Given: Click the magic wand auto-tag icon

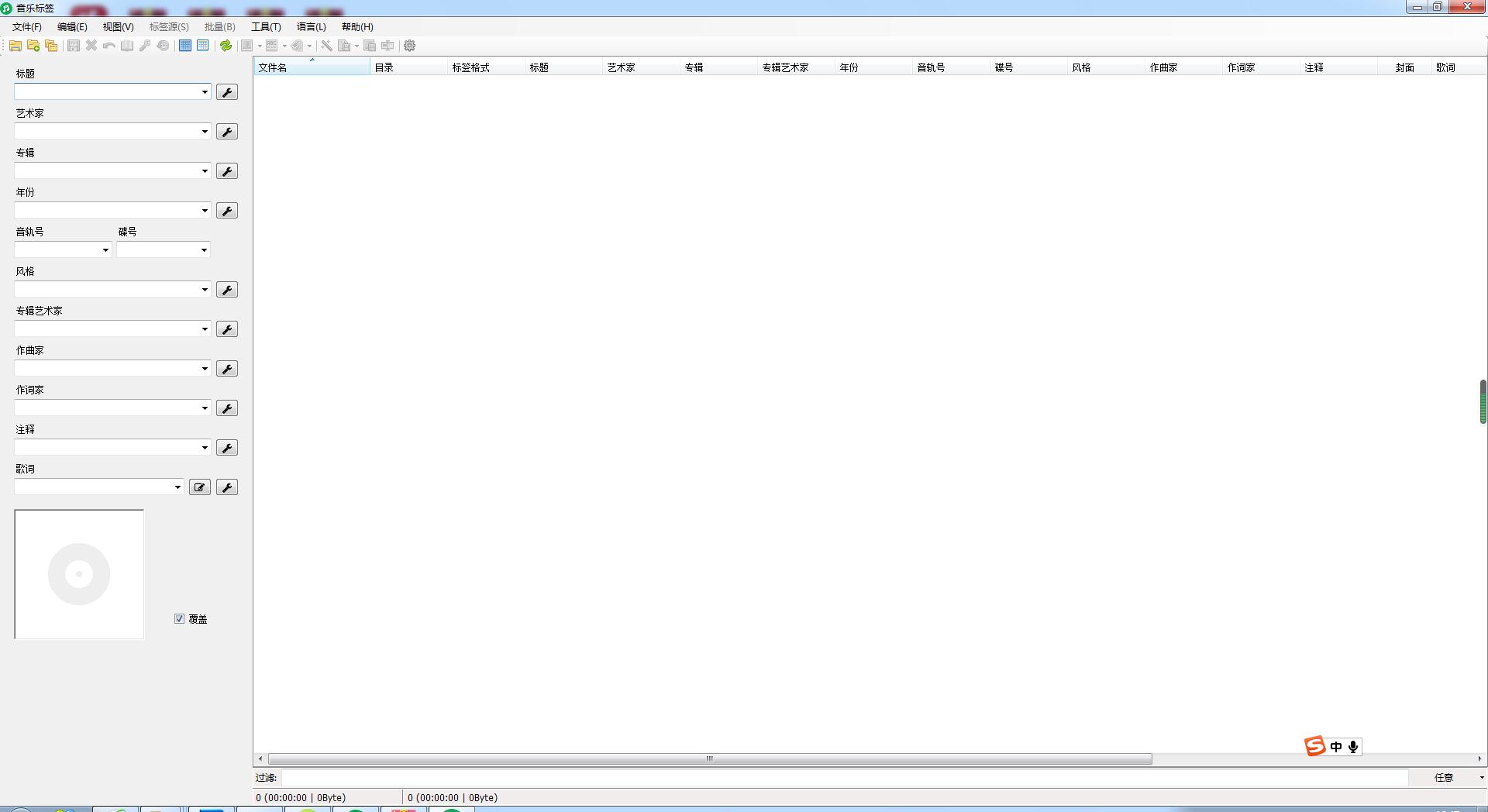Looking at the screenshot, I should point(325,46).
